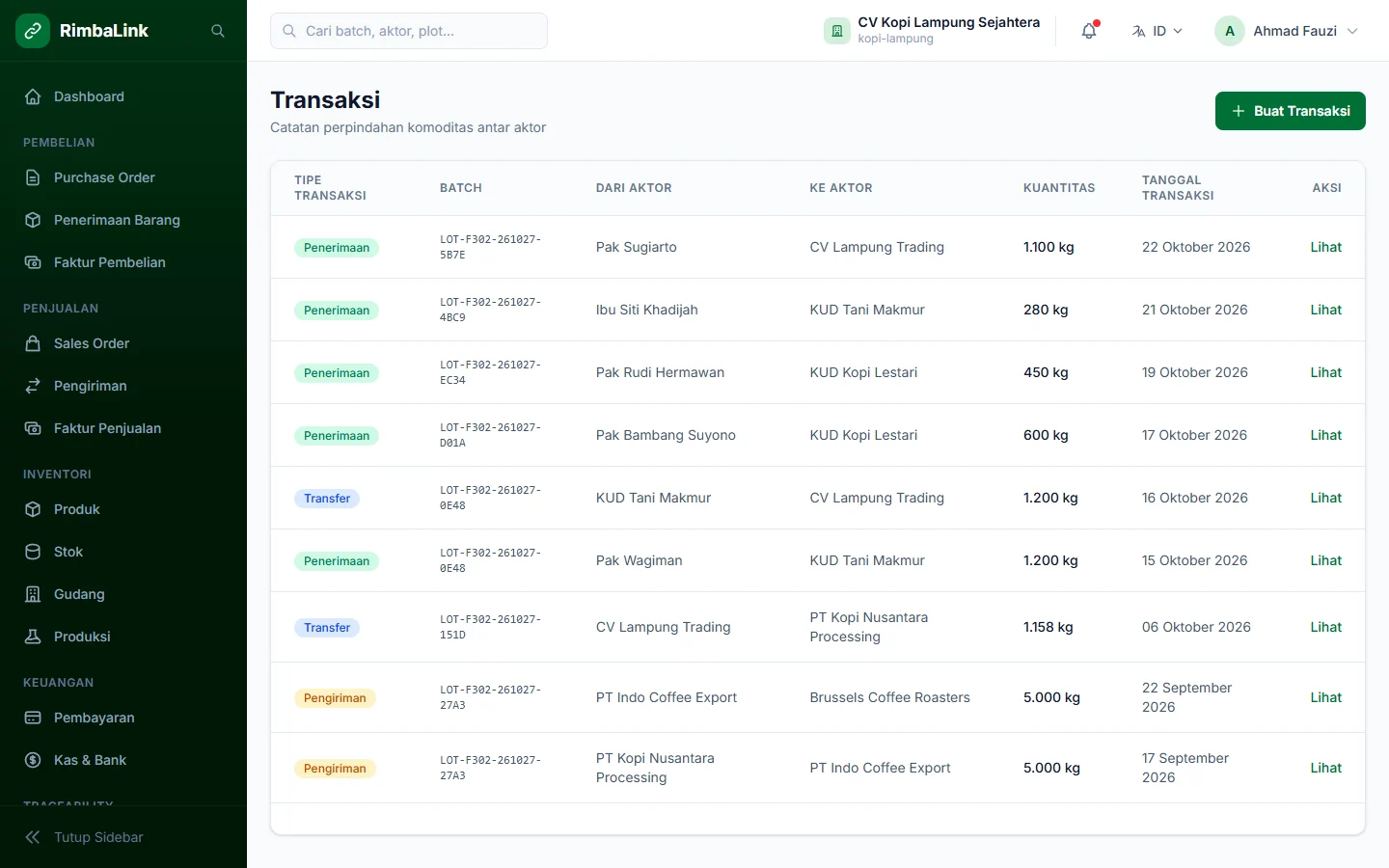The height and width of the screenshot is (868, 1389).
Task: Click the Penerimaan Barang box icon
Action: click(33, 220)
